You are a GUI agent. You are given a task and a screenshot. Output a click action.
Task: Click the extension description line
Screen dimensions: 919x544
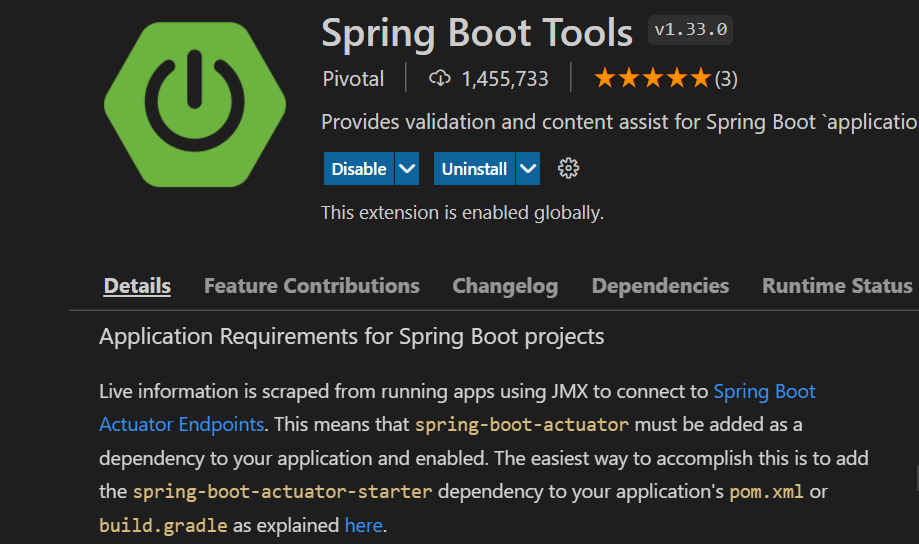[x=620, y=122]
